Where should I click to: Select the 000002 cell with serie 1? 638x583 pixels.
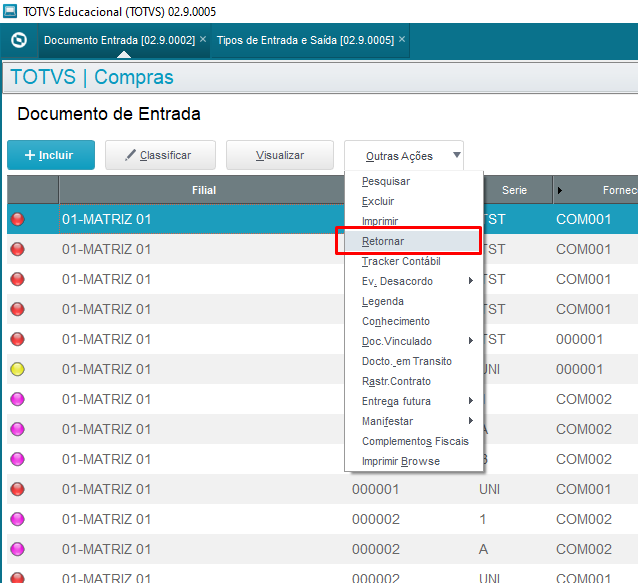point(376,519)
